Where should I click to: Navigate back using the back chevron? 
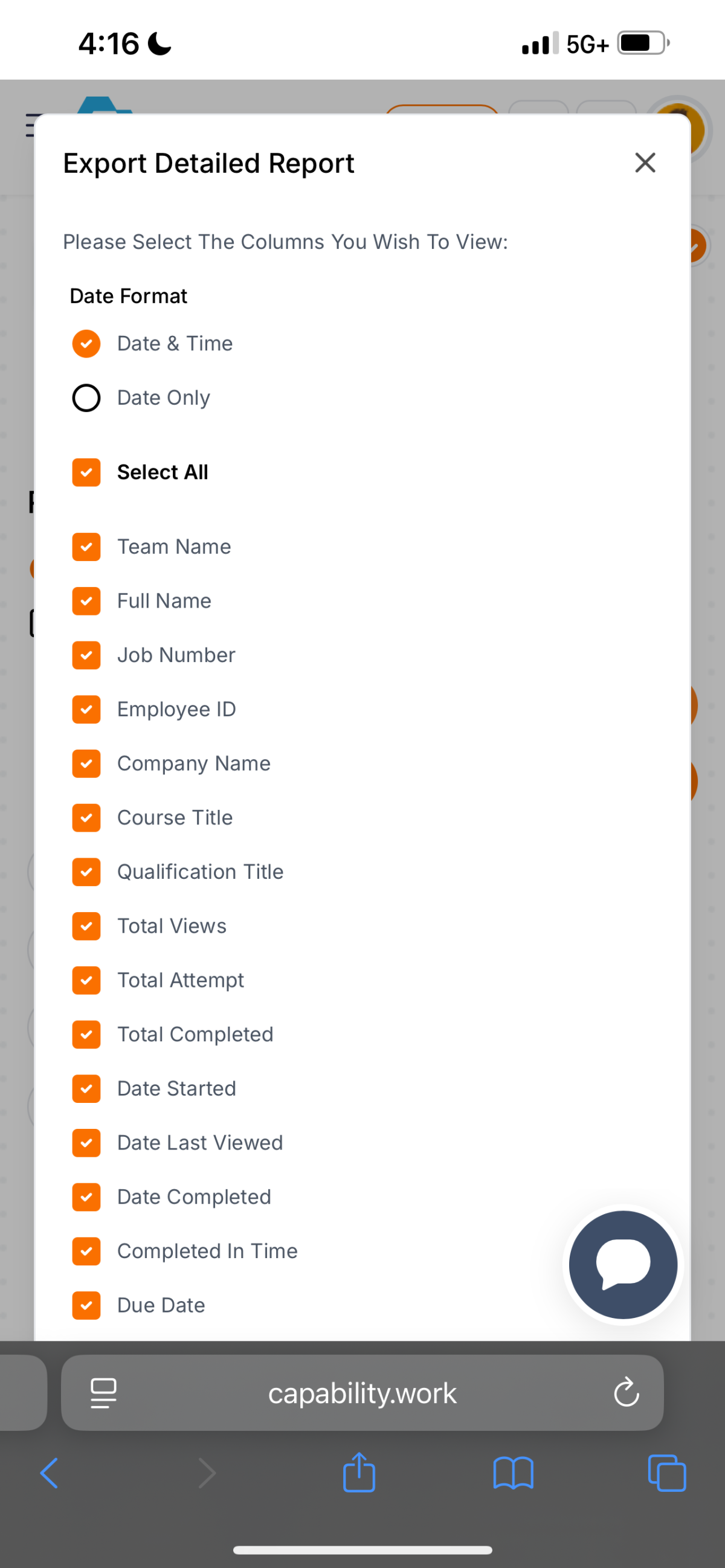(50, 1473)
